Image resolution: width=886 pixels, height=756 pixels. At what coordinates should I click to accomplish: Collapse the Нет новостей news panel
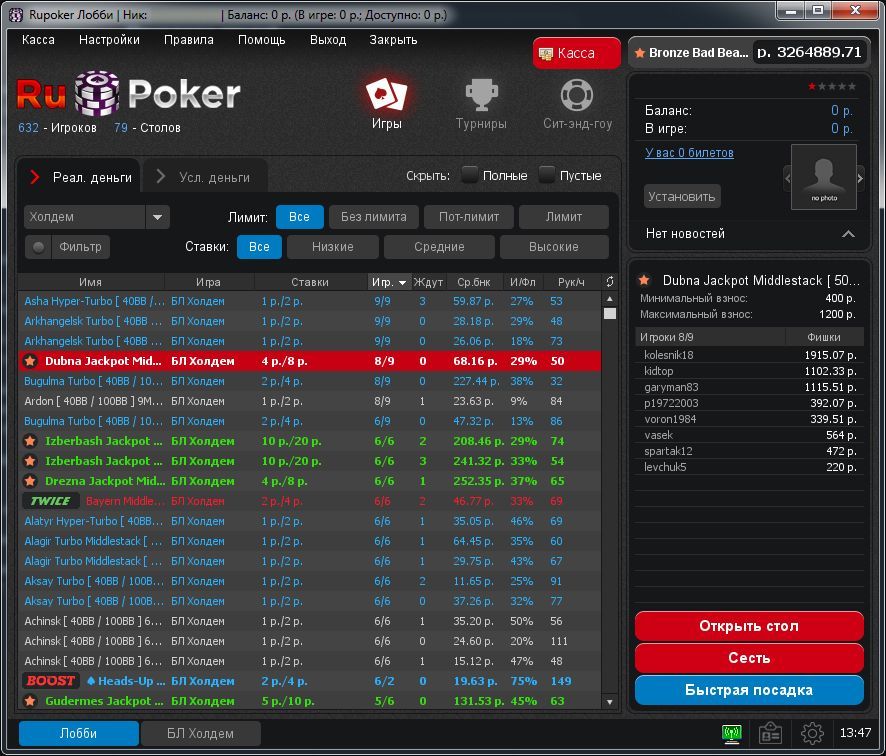[848, 234]
